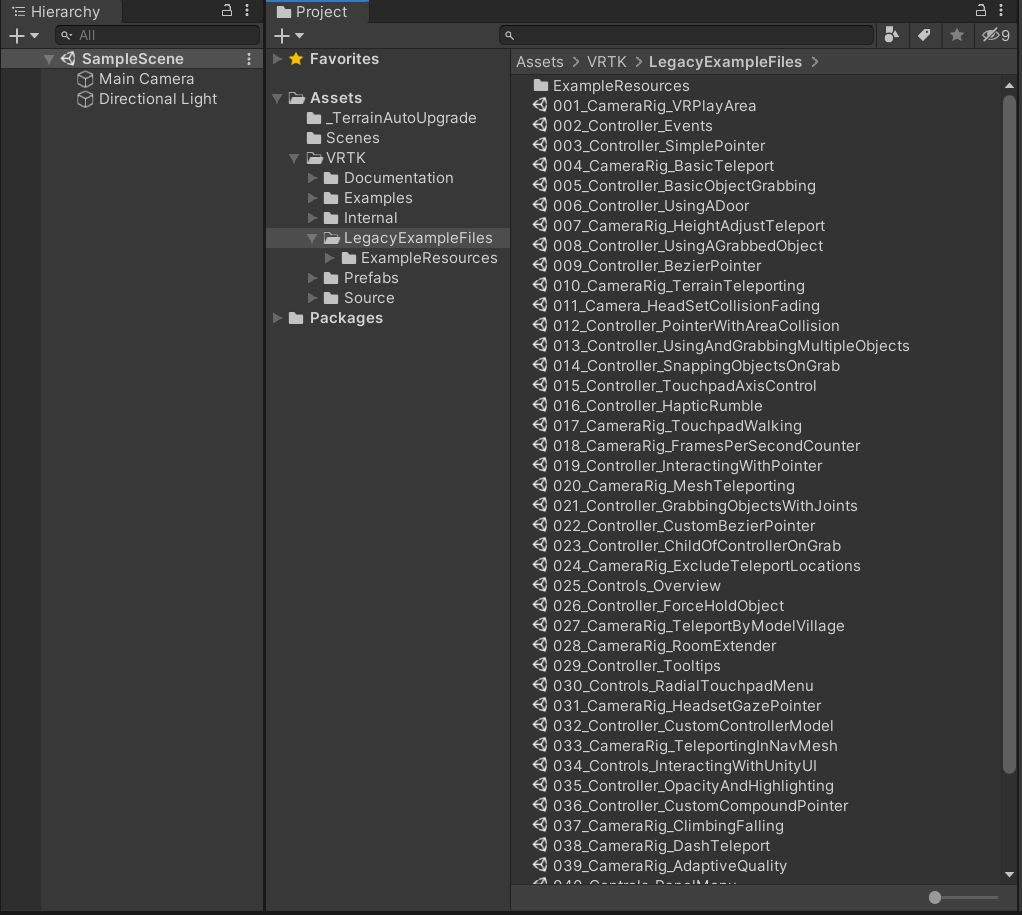The width and height of the screenshot is (1022, 915).
Task: Open the Project panel three-dot menu
Action: tap(1001, 10)
